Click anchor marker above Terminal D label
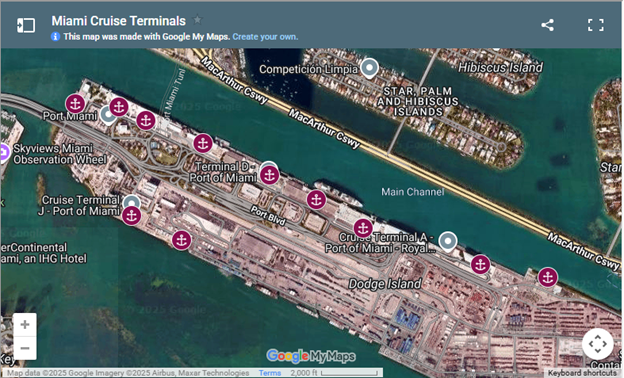 click(203, 143)
